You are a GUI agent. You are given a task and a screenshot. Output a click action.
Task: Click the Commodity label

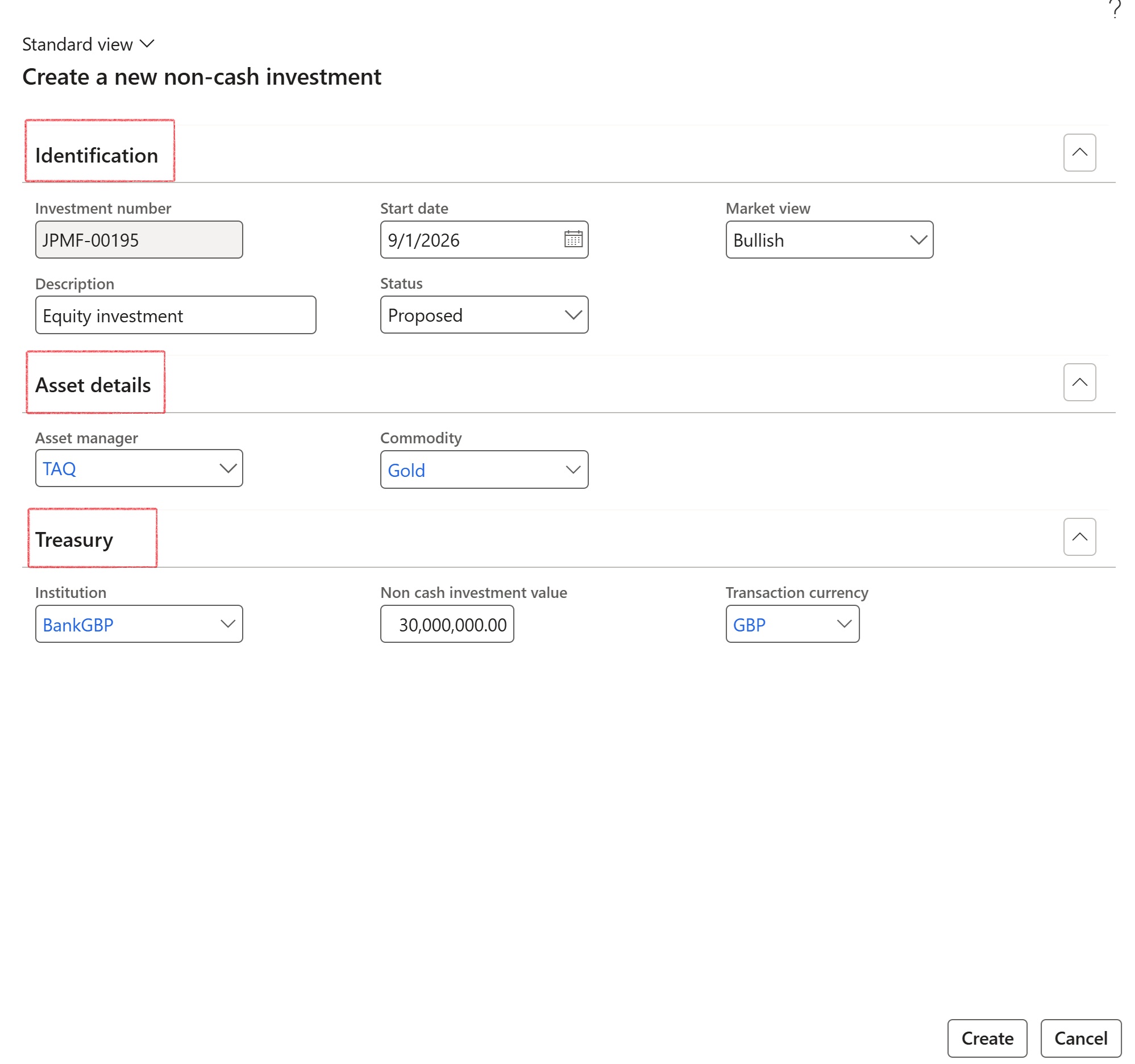pos(421,438)
